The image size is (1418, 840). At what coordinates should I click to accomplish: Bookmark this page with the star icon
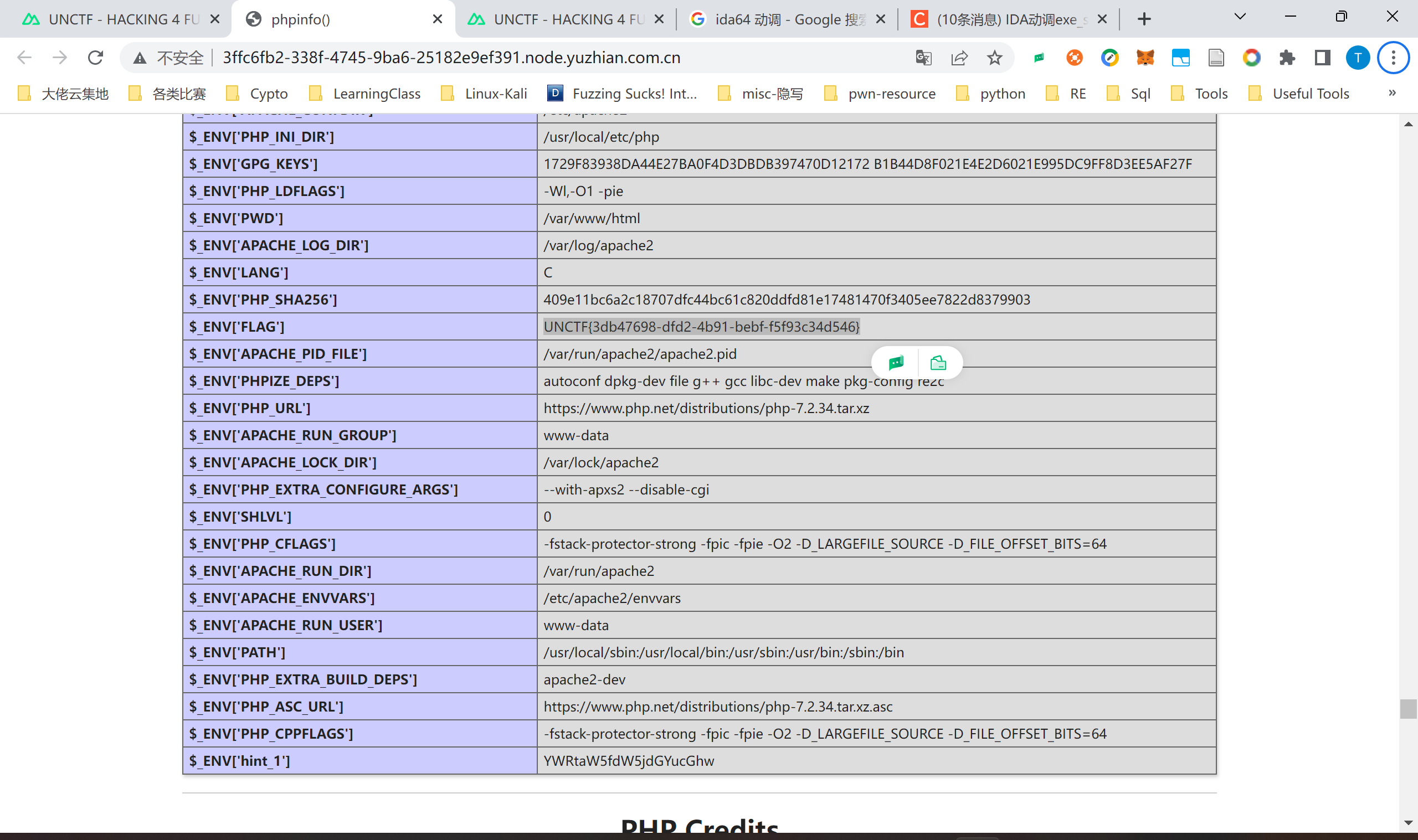pos(995,58)
